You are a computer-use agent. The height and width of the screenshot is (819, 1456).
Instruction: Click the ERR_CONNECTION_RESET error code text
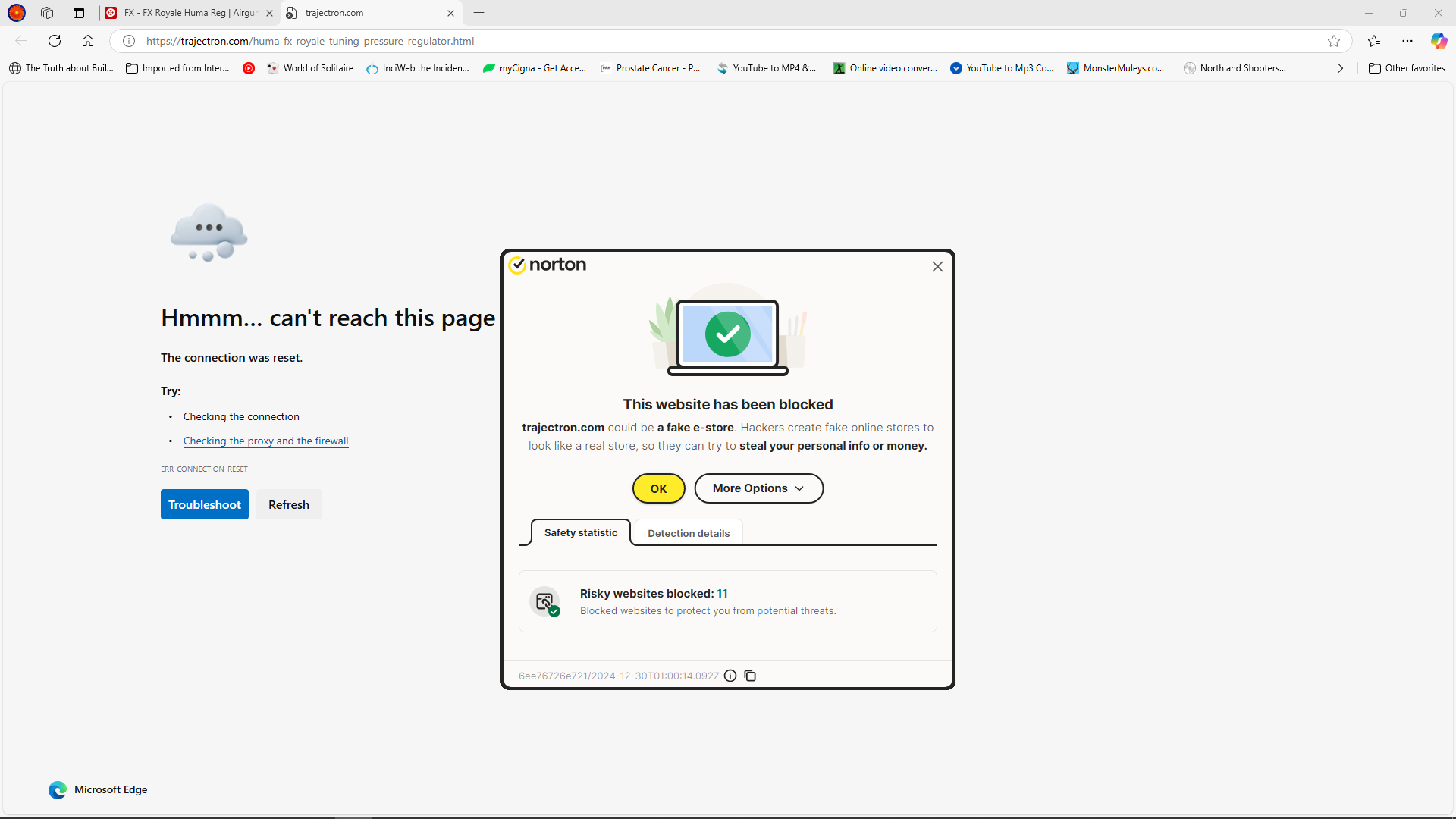204,469
